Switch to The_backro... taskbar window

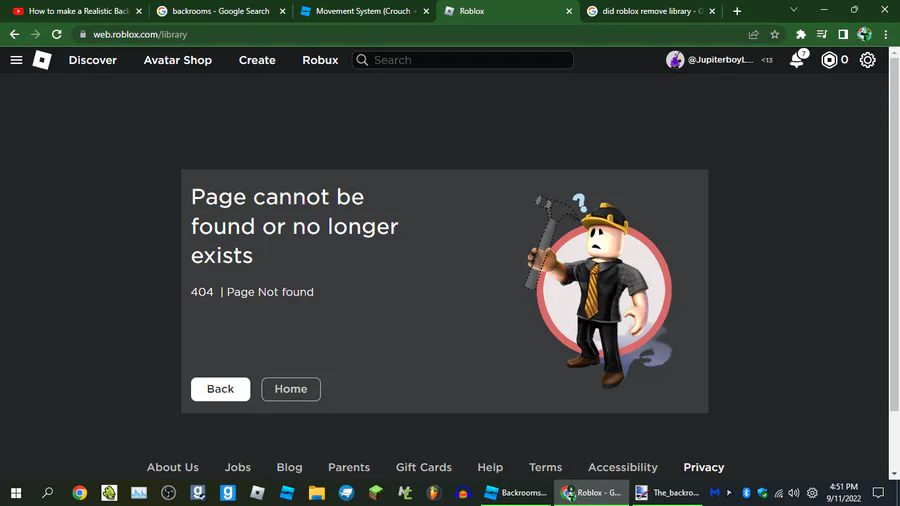[668, 492]
